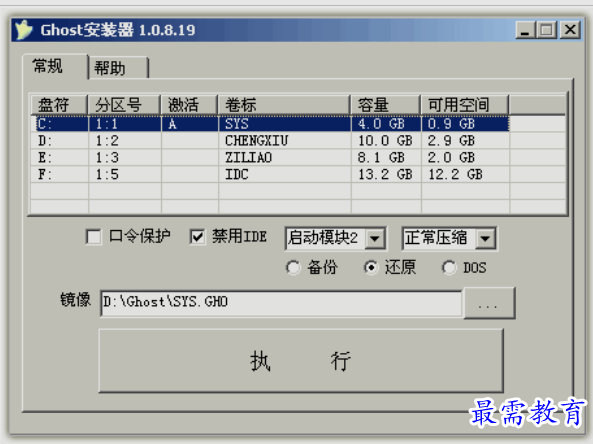Click the 12.2 GB free space cell
The image size is (593, 444).
455,174
